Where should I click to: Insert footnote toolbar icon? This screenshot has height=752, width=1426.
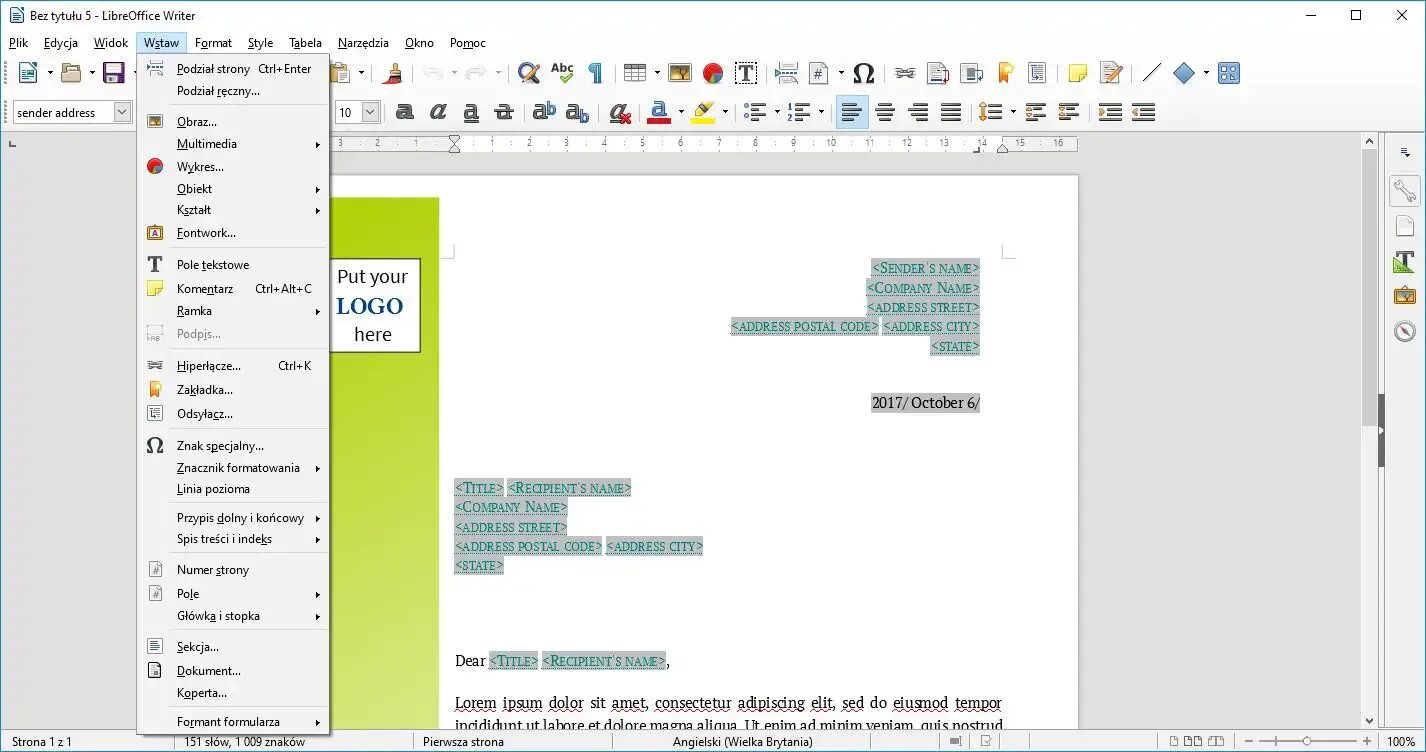(938, 73)
